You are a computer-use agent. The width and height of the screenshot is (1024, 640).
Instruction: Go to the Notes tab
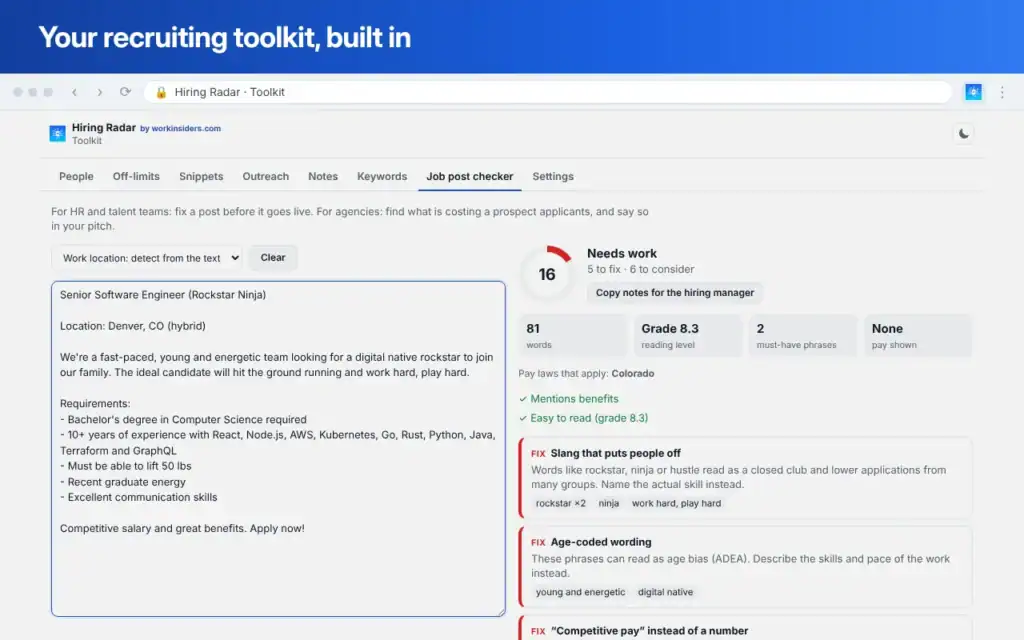[323, 176]
